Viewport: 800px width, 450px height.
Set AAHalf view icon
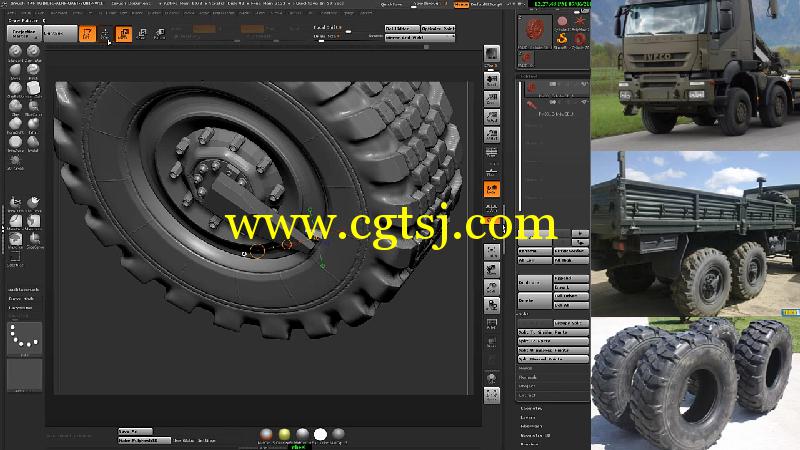coord(492,135)
